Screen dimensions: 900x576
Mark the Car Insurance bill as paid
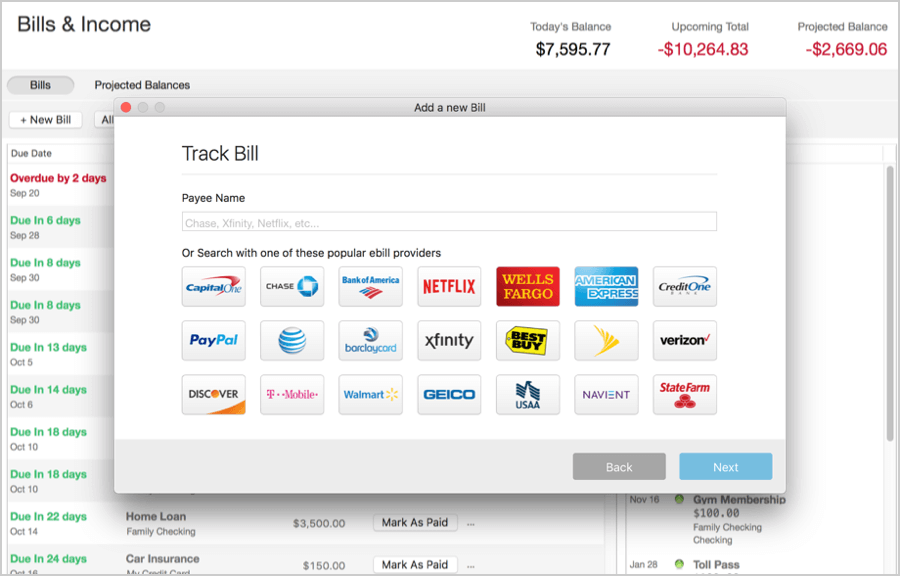tap(415, 565)
